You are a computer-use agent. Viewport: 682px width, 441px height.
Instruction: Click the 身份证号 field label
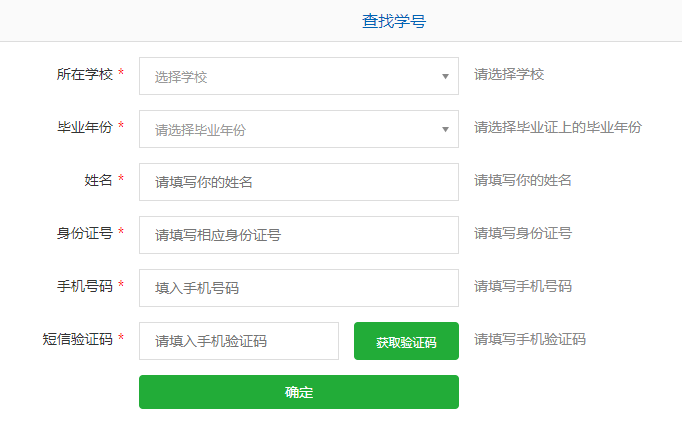pos(84,233)
